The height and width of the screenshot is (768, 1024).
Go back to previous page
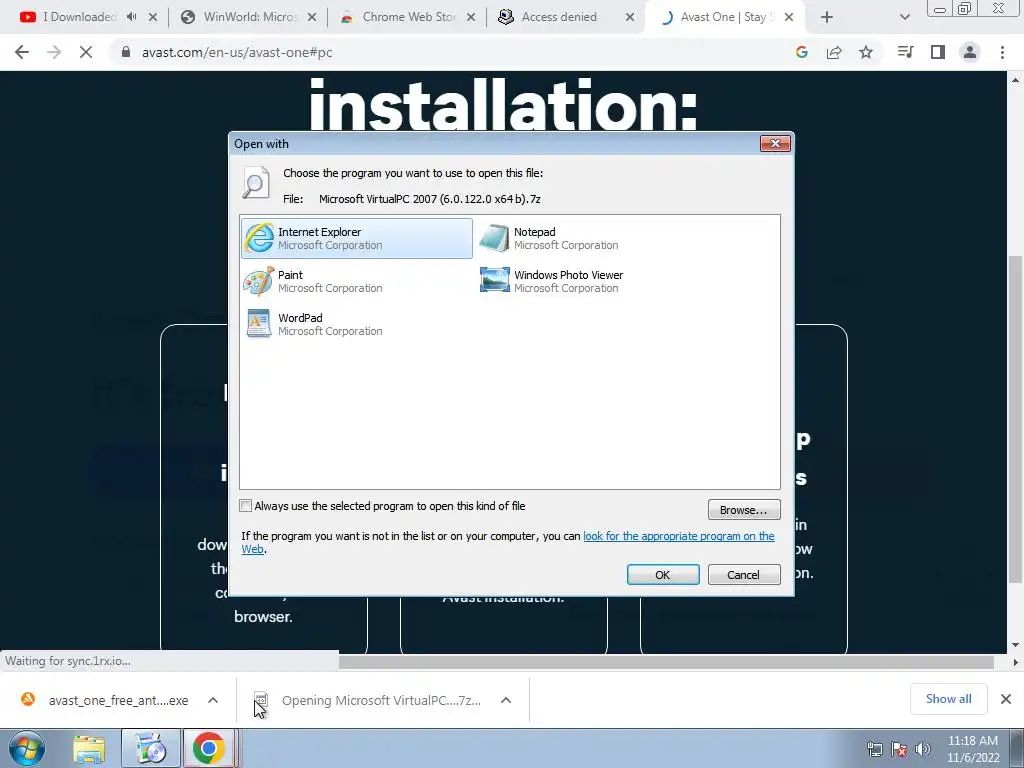22,52
